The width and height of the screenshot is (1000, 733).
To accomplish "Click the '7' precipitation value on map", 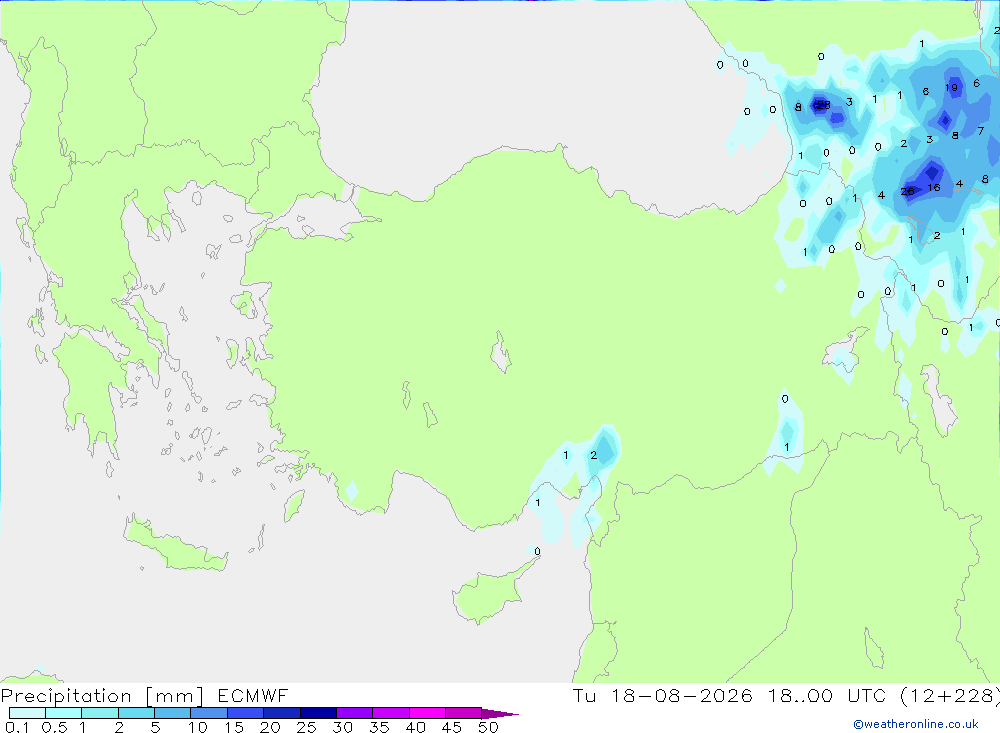I will pyautogui.click(x=981, y=131).
